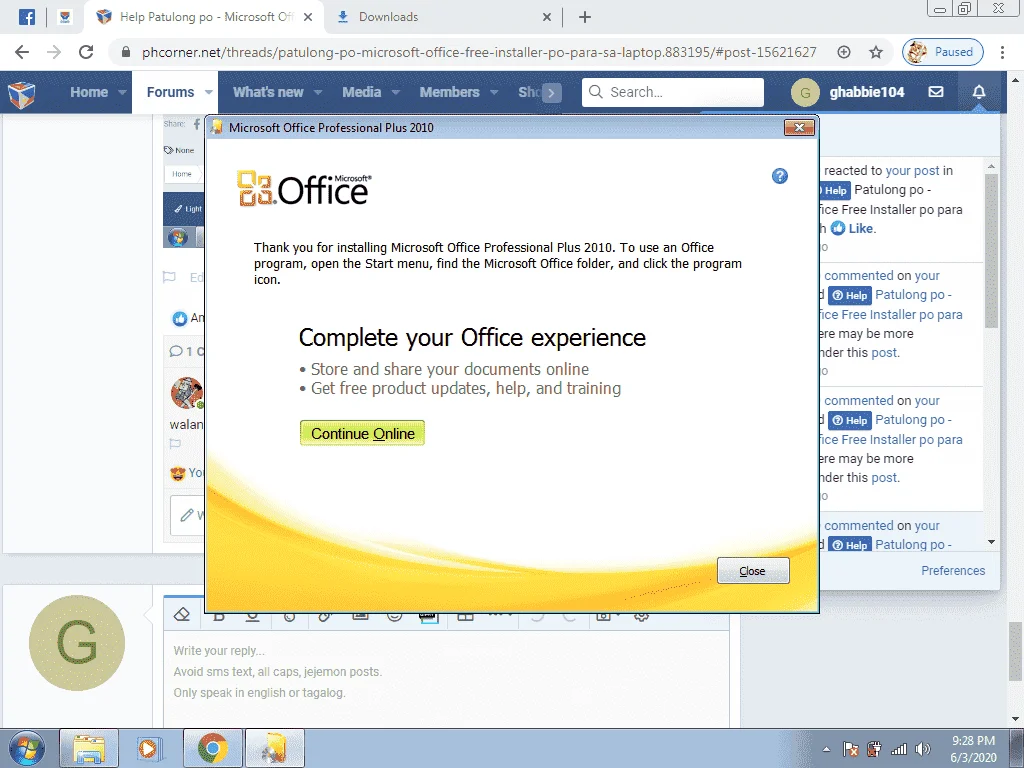This screenshot has height=768, width=1024.
Task: Switch to the second pinned browser tab
Action: pos(65,17)
